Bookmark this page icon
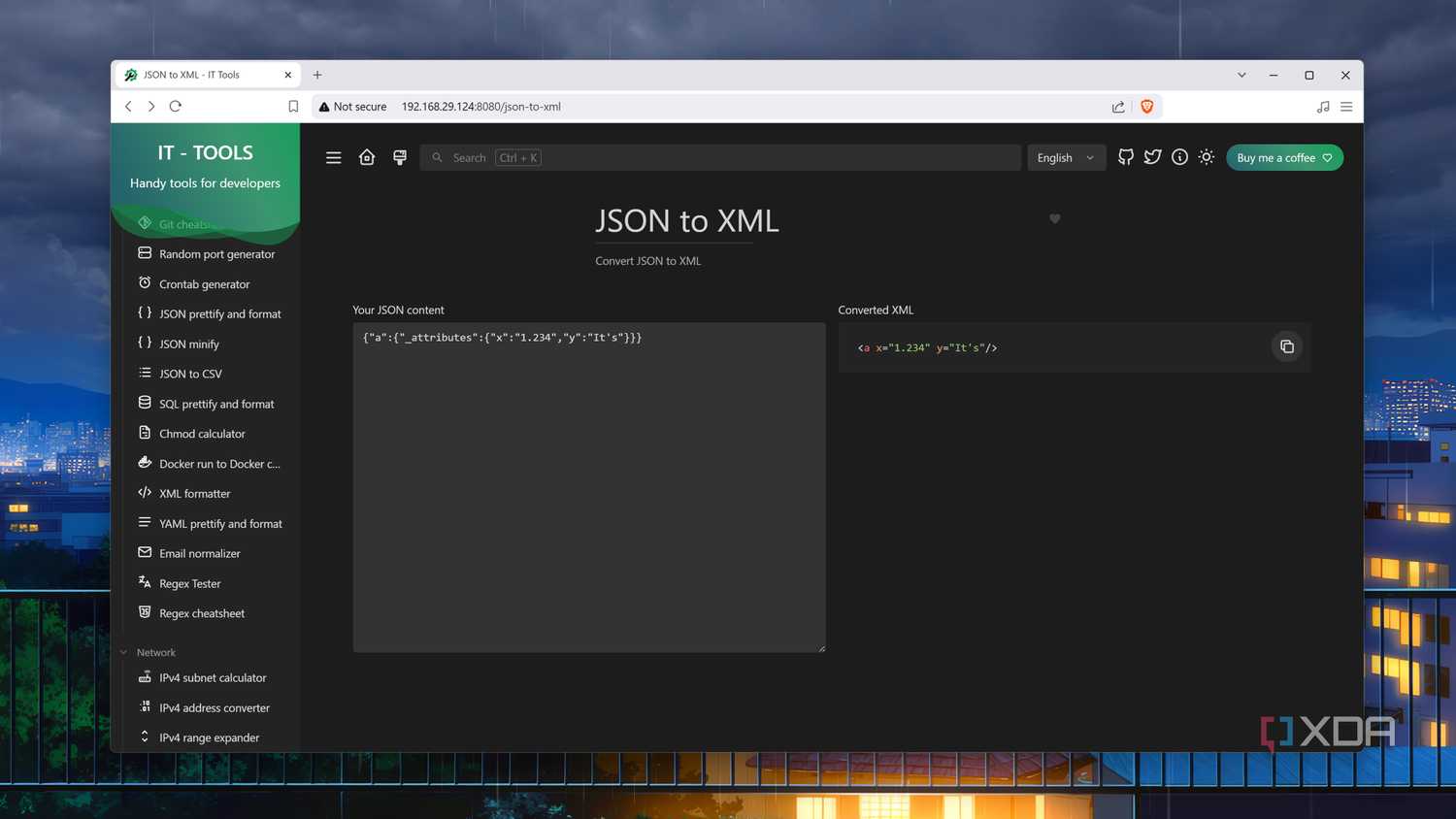 [293, 107]
